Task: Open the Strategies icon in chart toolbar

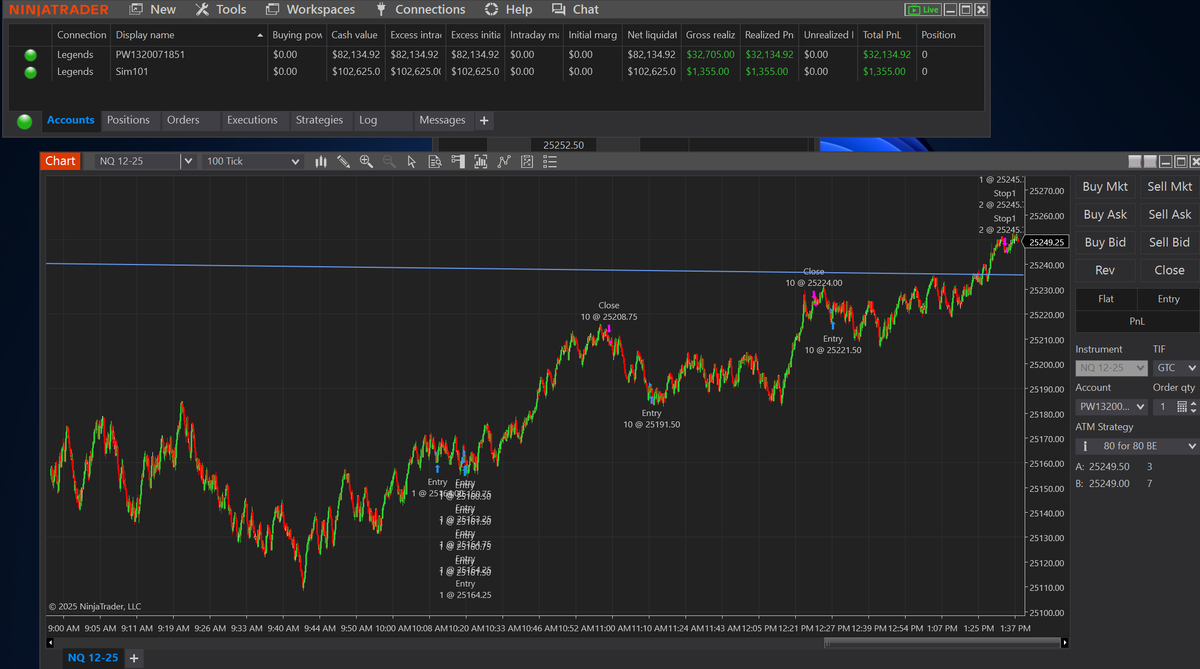Action: tap(526, 161)
